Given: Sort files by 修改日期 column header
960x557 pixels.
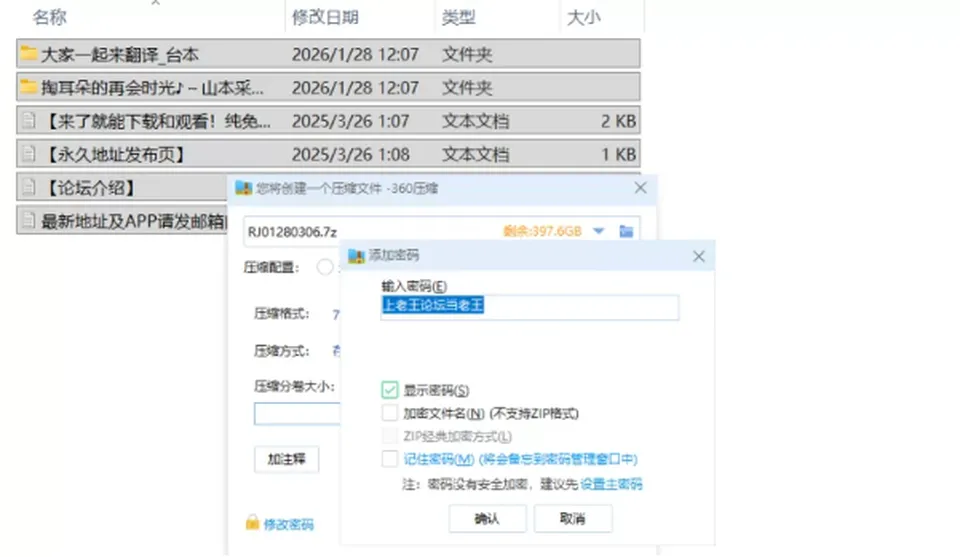Looking at the screenshot, I should 325,17.
